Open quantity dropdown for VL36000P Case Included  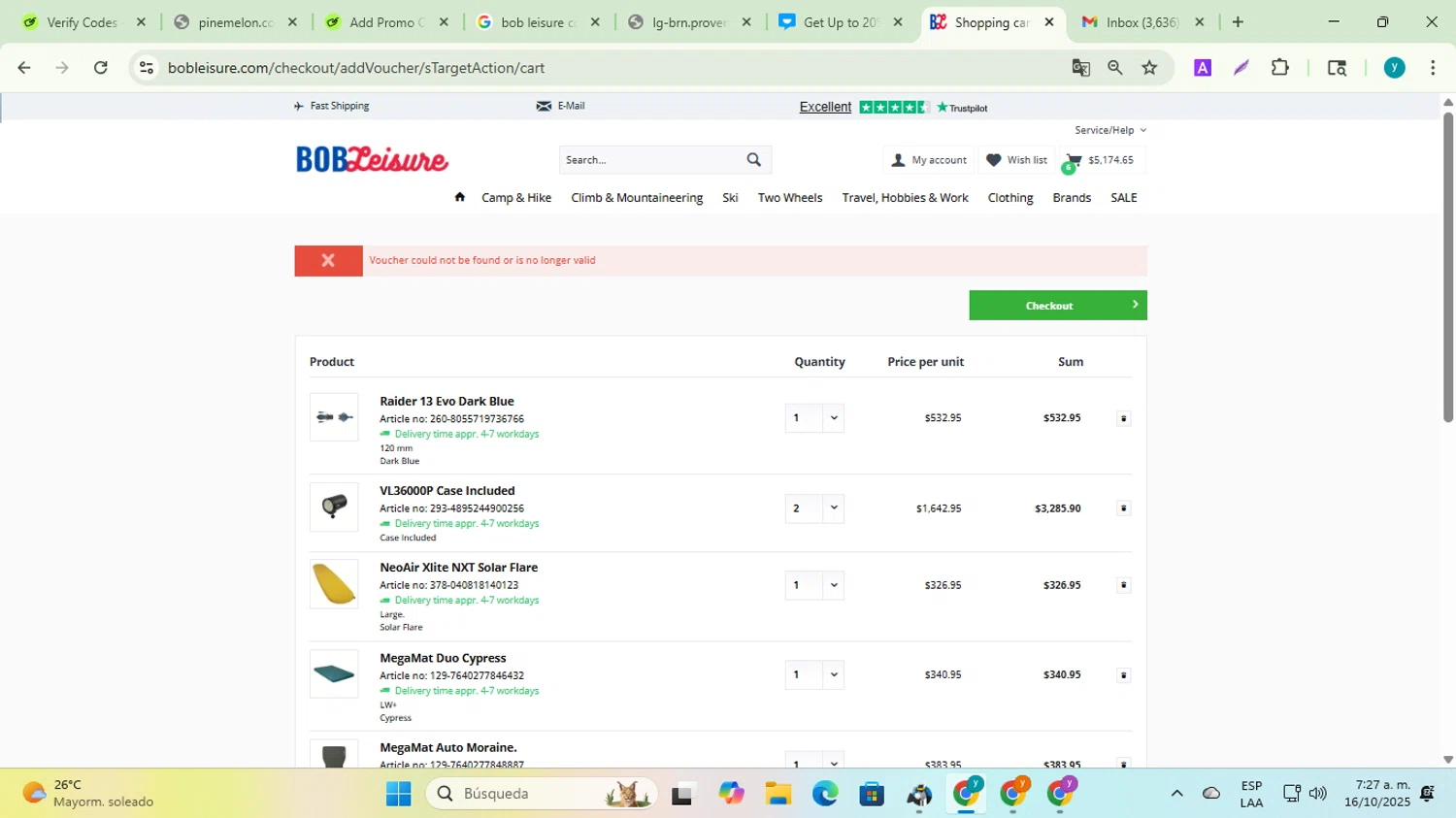(x=814, y=508)
